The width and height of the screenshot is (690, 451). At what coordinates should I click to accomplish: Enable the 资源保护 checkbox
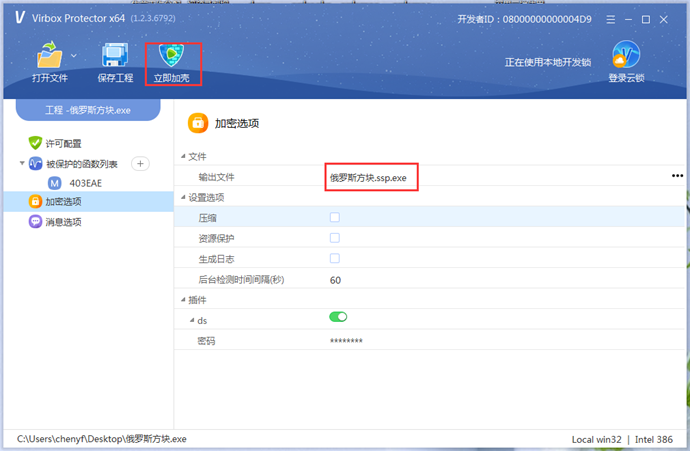[335, 238]
